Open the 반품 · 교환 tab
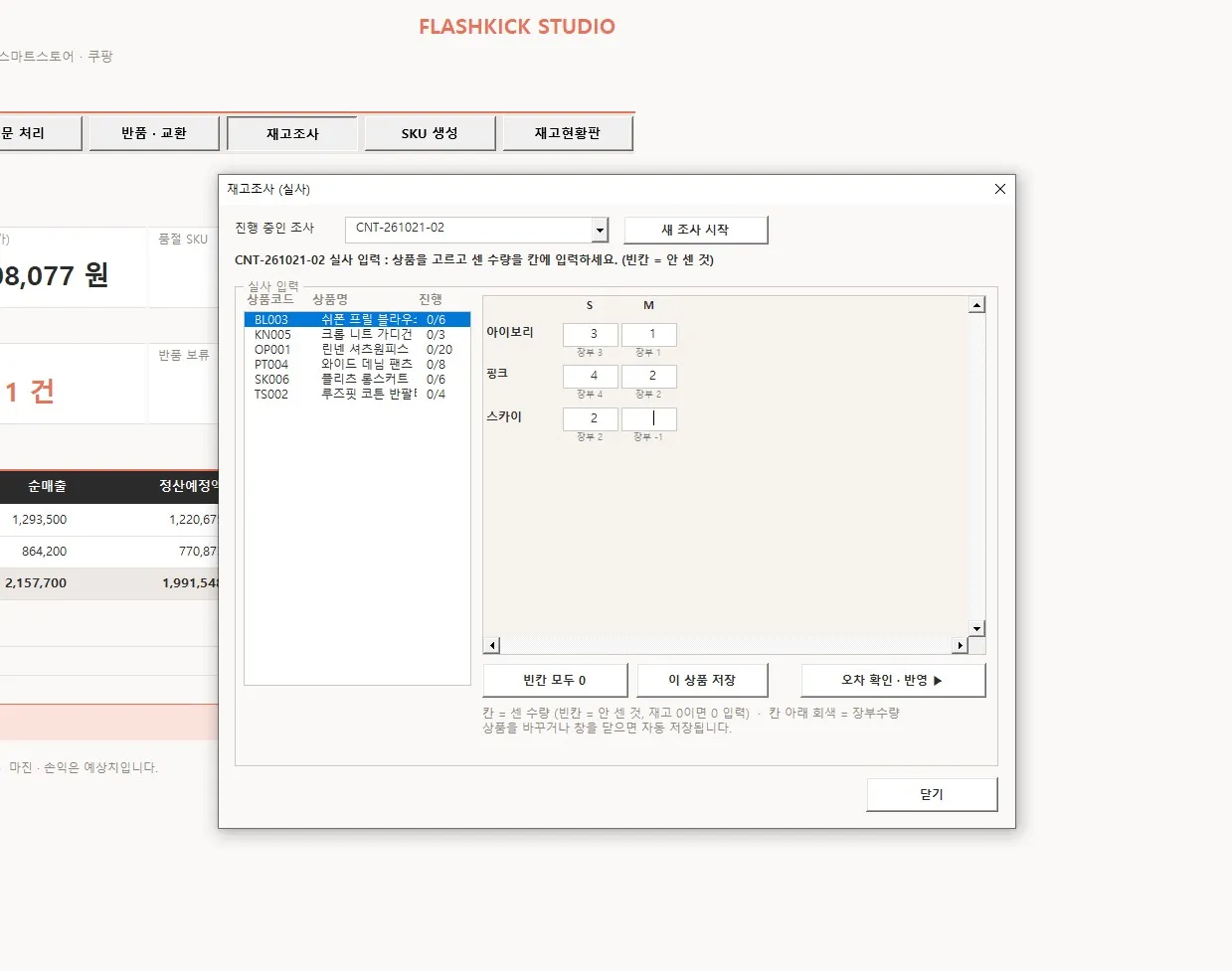This screenshot has height=971, width=1232. tap(154, 133)
